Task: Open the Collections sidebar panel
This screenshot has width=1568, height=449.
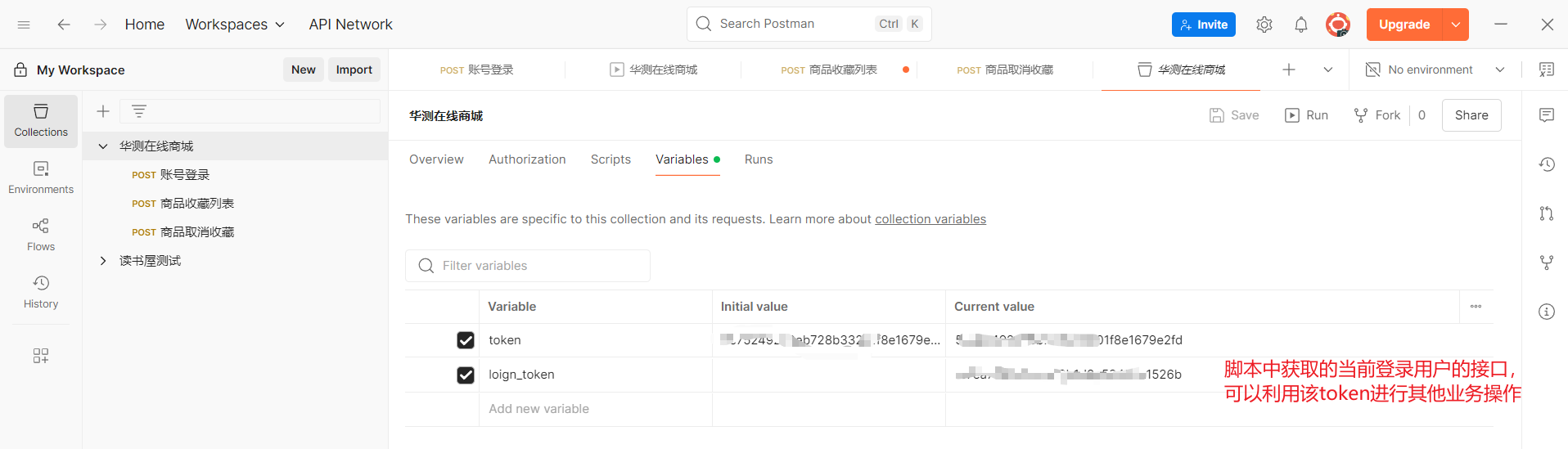Action: (x=41, y=121)
